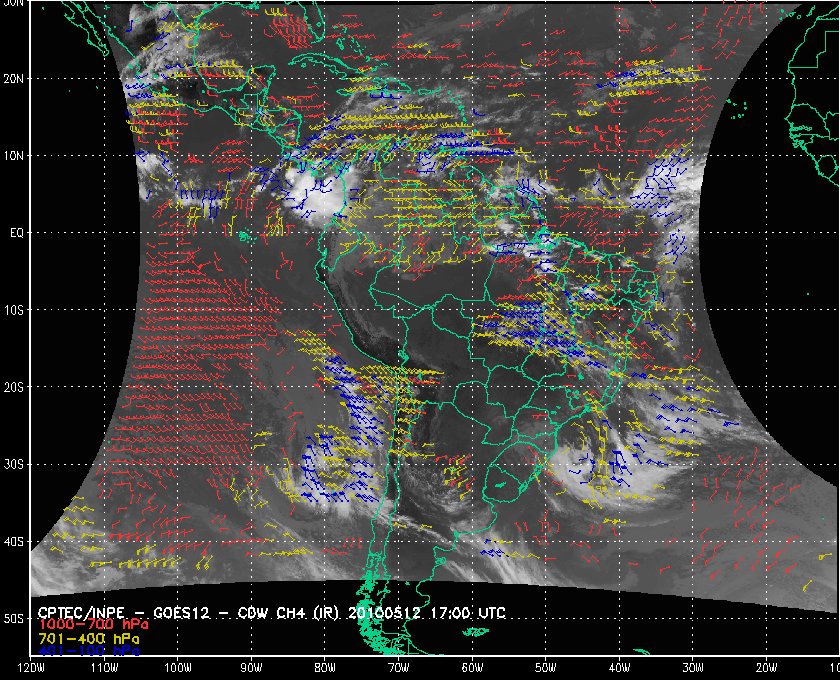This screenshot has height=680, width=840.
Task: Click the 10S latitude label
Action: [13, 310]
